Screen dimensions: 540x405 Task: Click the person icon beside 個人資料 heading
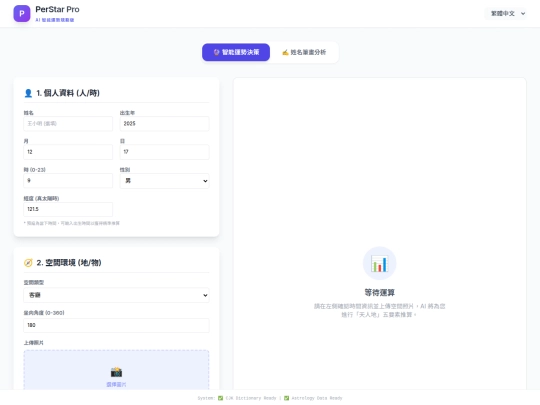tap(28, 93)
